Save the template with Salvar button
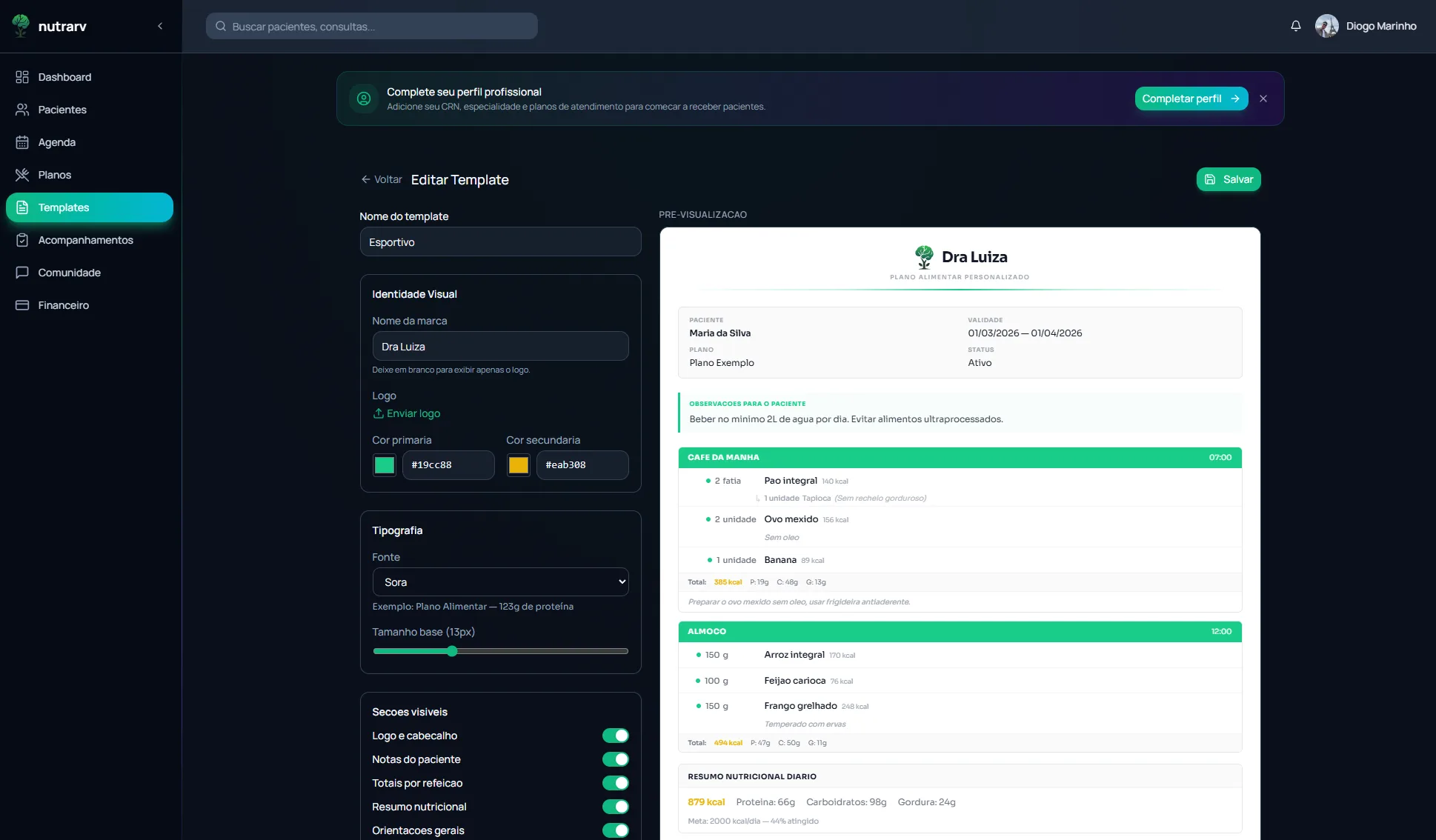1436x840 pixels. 1228,179
